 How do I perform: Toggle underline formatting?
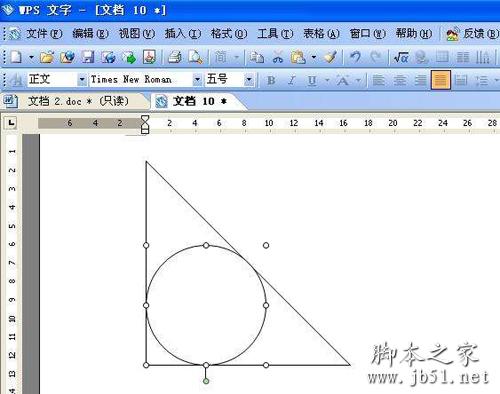[312, 80]
